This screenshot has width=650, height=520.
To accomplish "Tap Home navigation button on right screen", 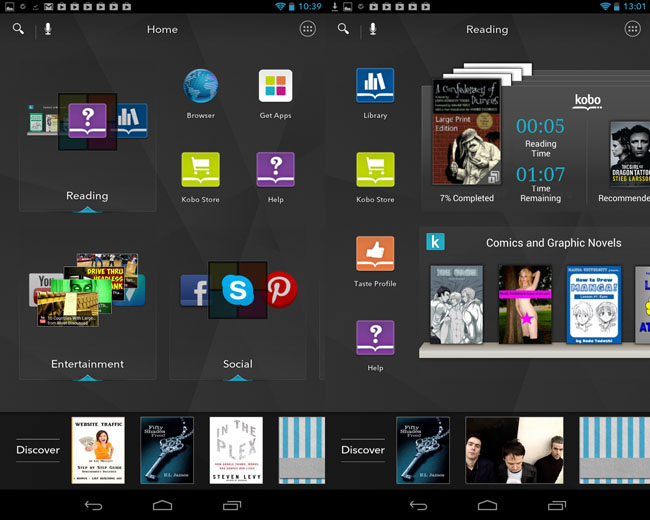I will tap(487, 505).
